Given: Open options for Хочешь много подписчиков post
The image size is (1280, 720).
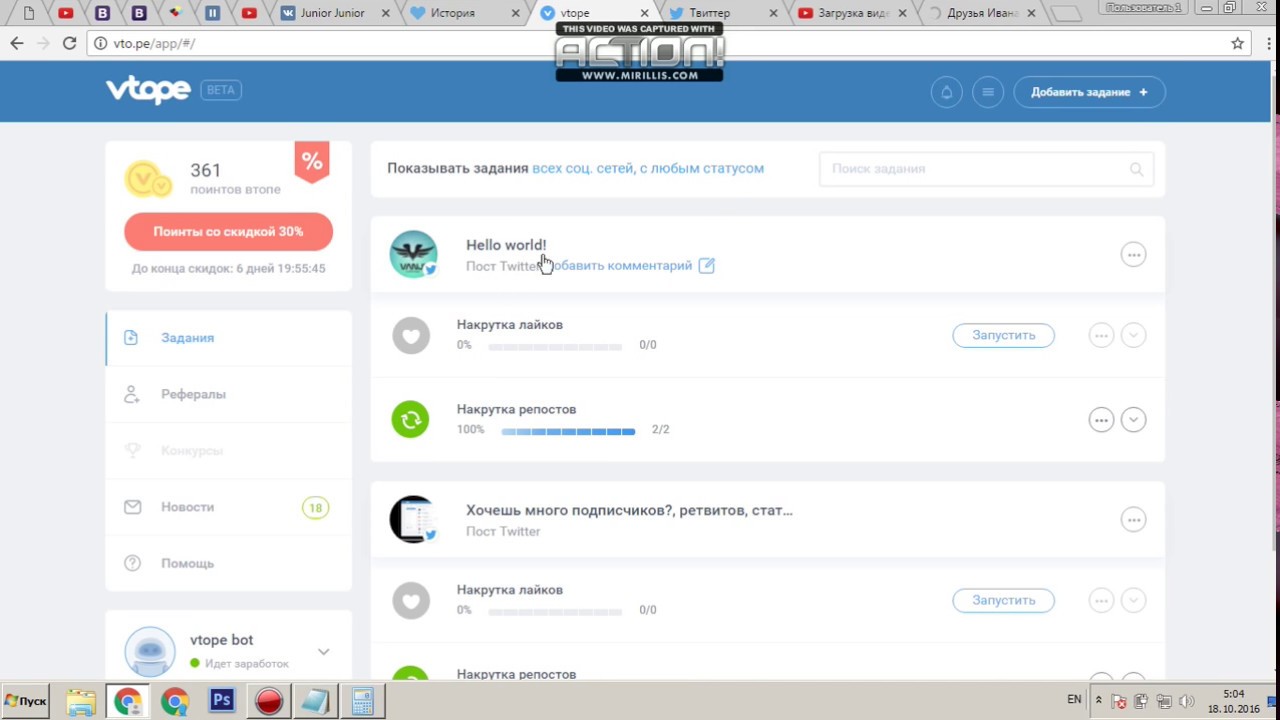Looking at the screenshot, I should [1133, 519].
